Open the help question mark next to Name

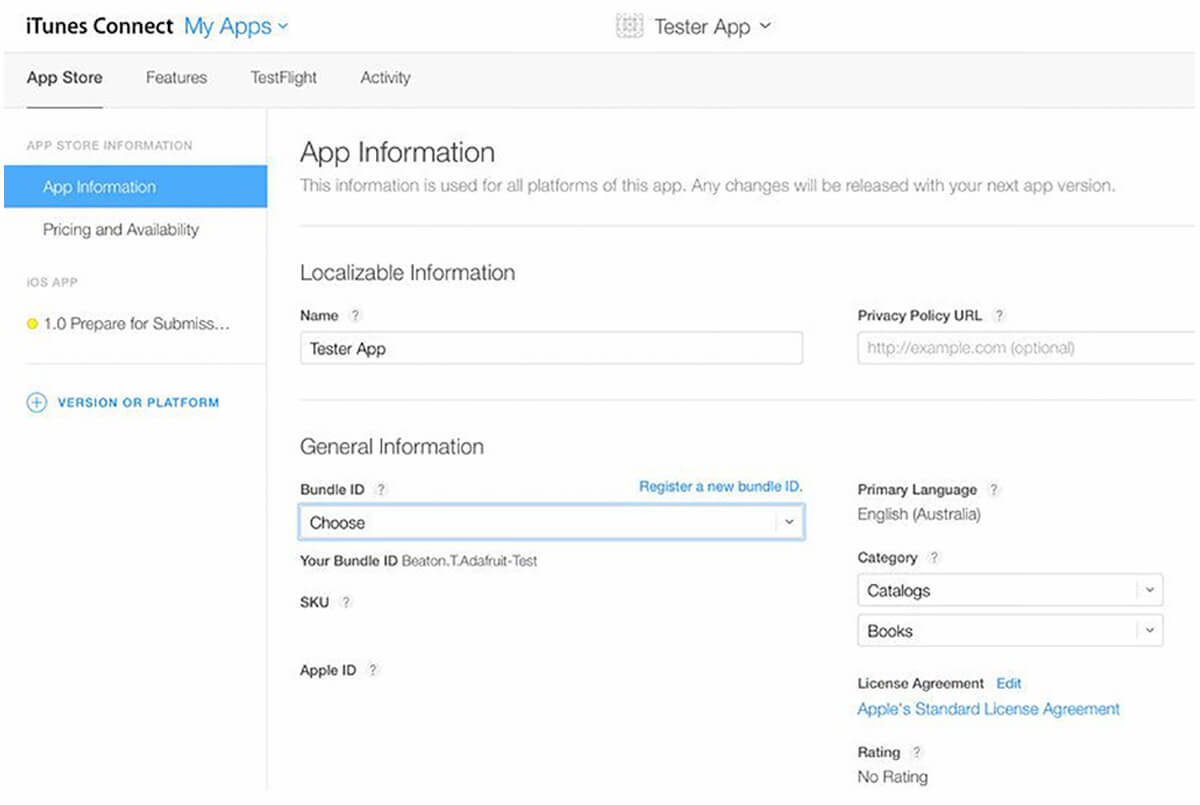(354, 315)
